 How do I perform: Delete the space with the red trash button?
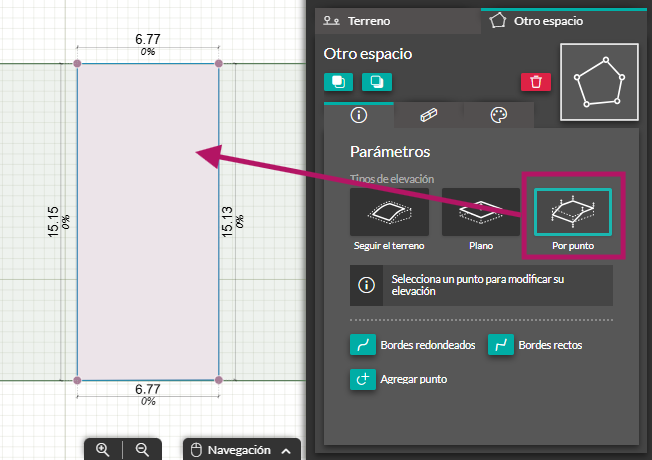[x=536, y=82]
